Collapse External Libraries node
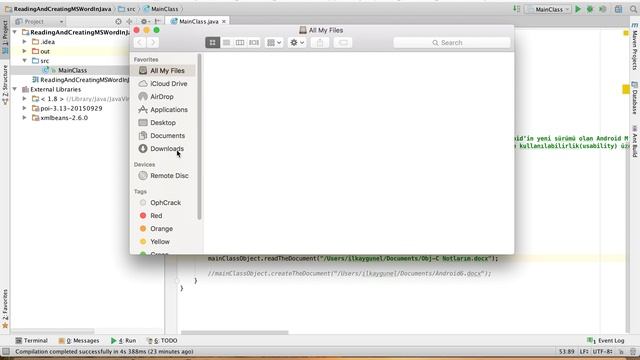Screen dimensions: 640x360 tap(15, 89)
